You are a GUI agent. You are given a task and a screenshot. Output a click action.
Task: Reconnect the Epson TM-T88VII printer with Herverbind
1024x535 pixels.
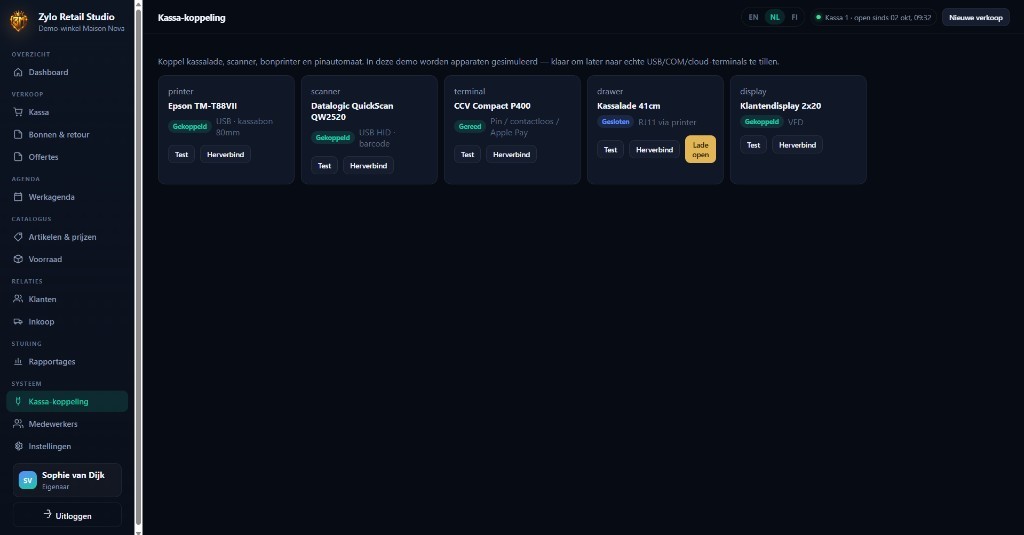coord(225,154)
